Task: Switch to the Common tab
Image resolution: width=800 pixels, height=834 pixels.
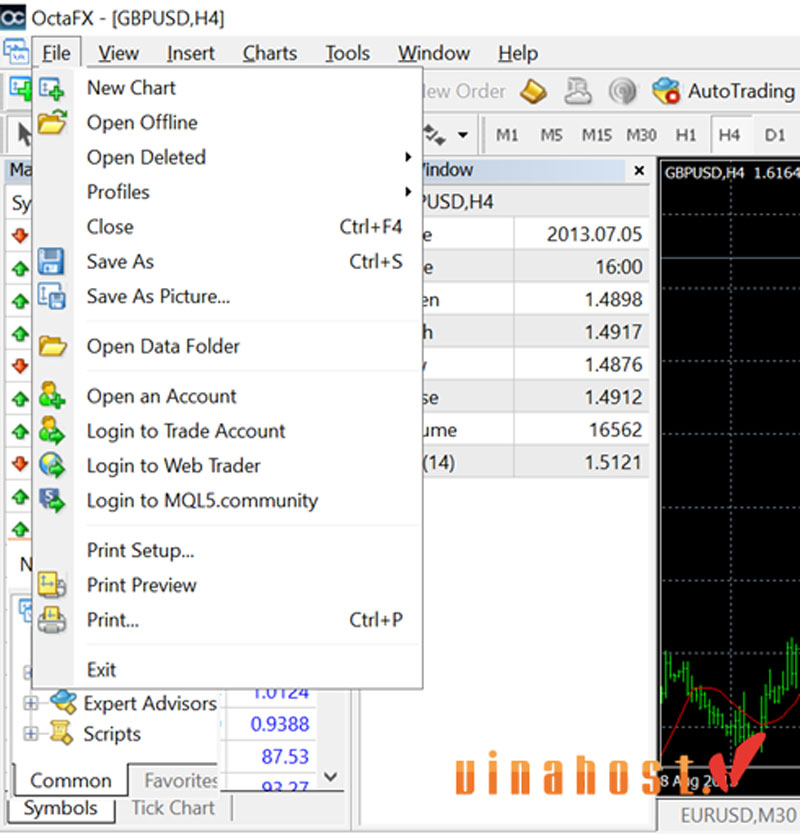Action: click(x=71, y=780)
